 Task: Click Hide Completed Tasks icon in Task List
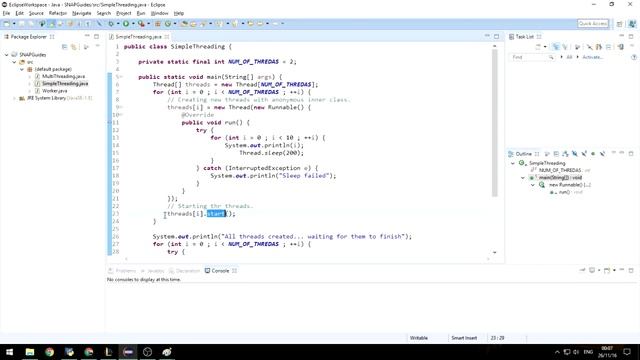pos(590,47)
